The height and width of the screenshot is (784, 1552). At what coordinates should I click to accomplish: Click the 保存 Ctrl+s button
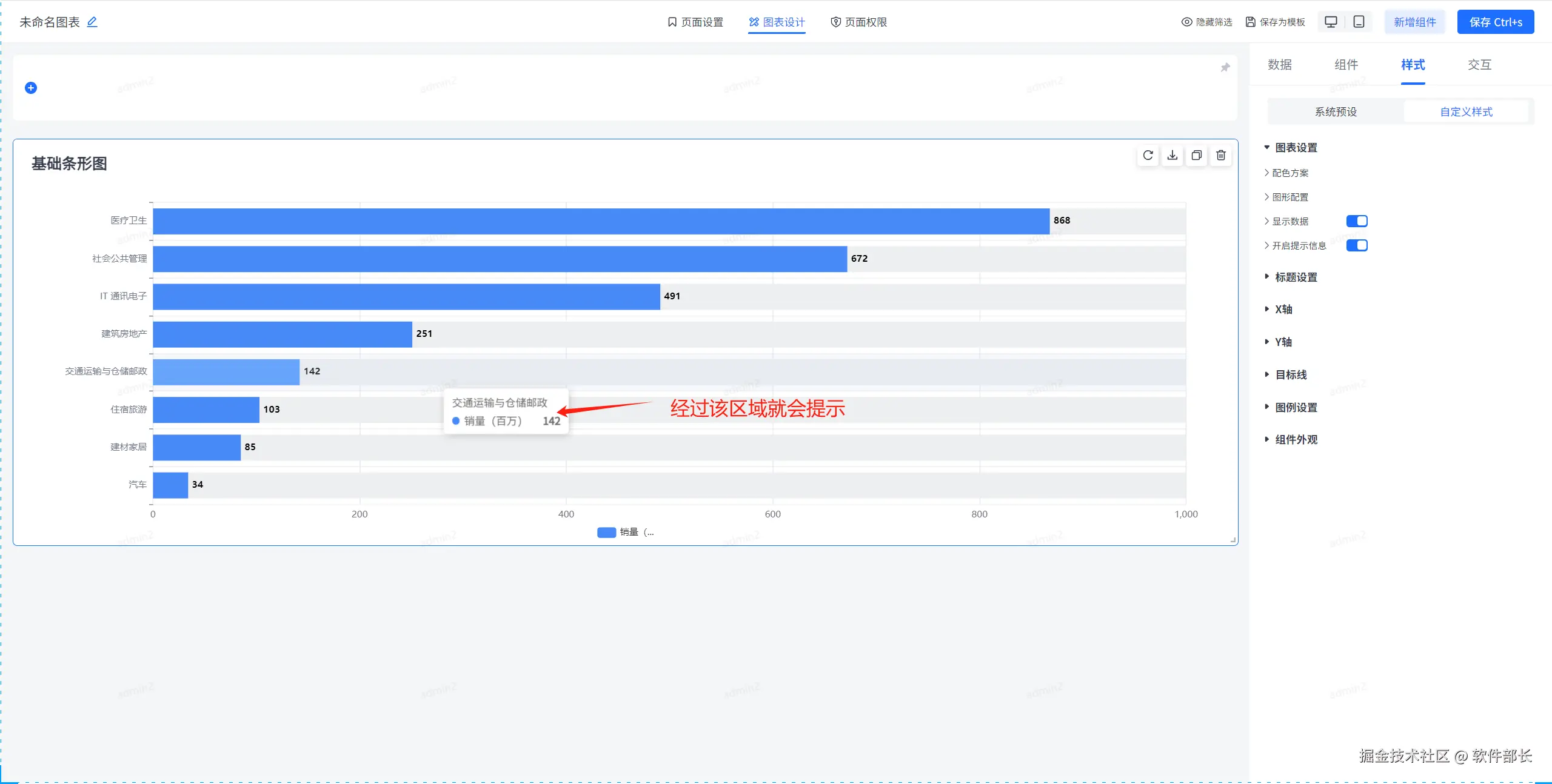click(1495, 22)
